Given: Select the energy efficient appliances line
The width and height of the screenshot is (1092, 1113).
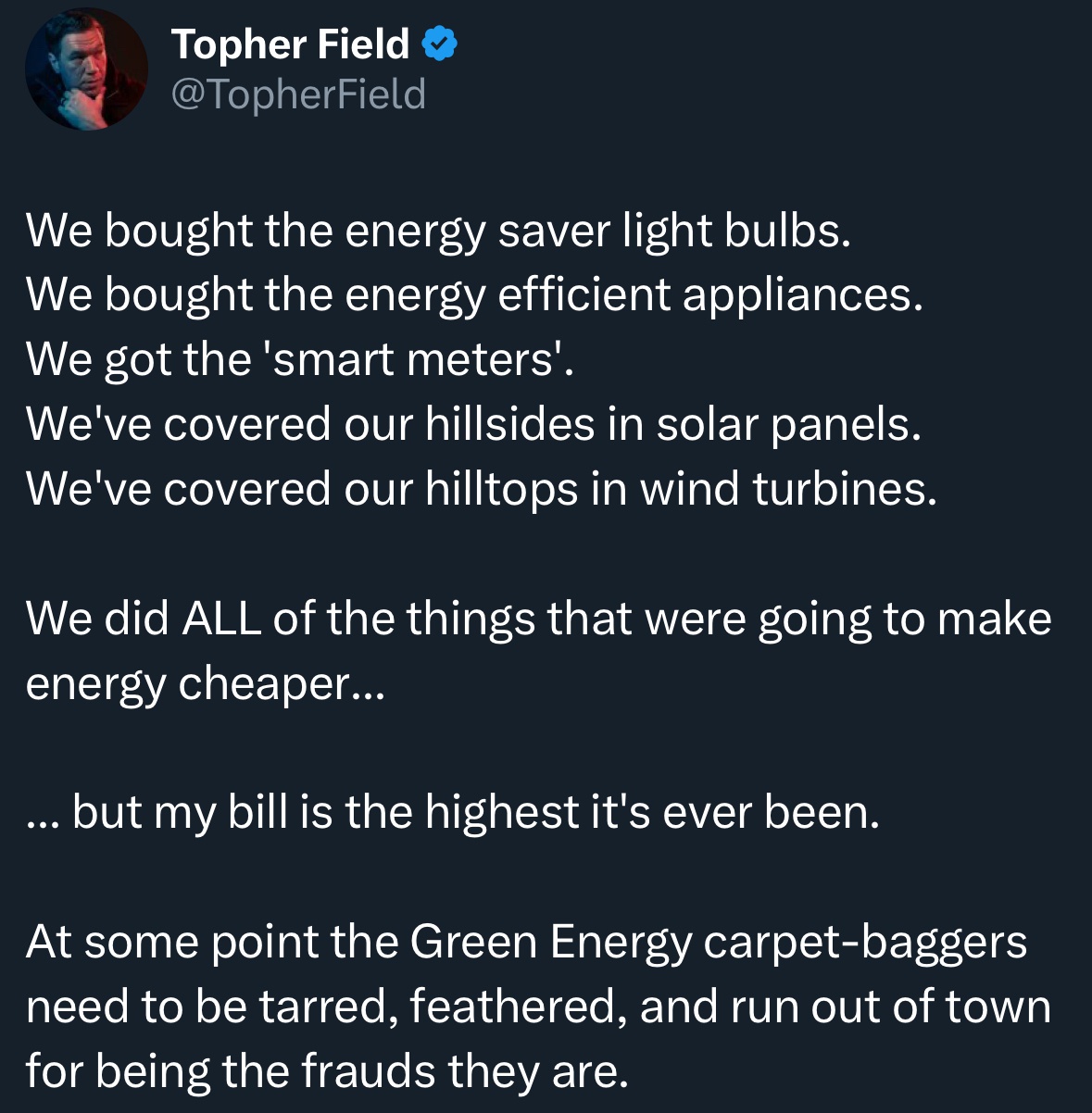Looking at the screenshot, I should click(474, 294).
